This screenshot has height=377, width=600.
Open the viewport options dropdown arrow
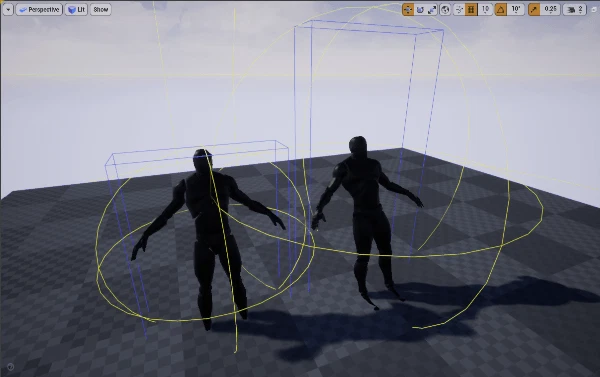coord(8,9)
